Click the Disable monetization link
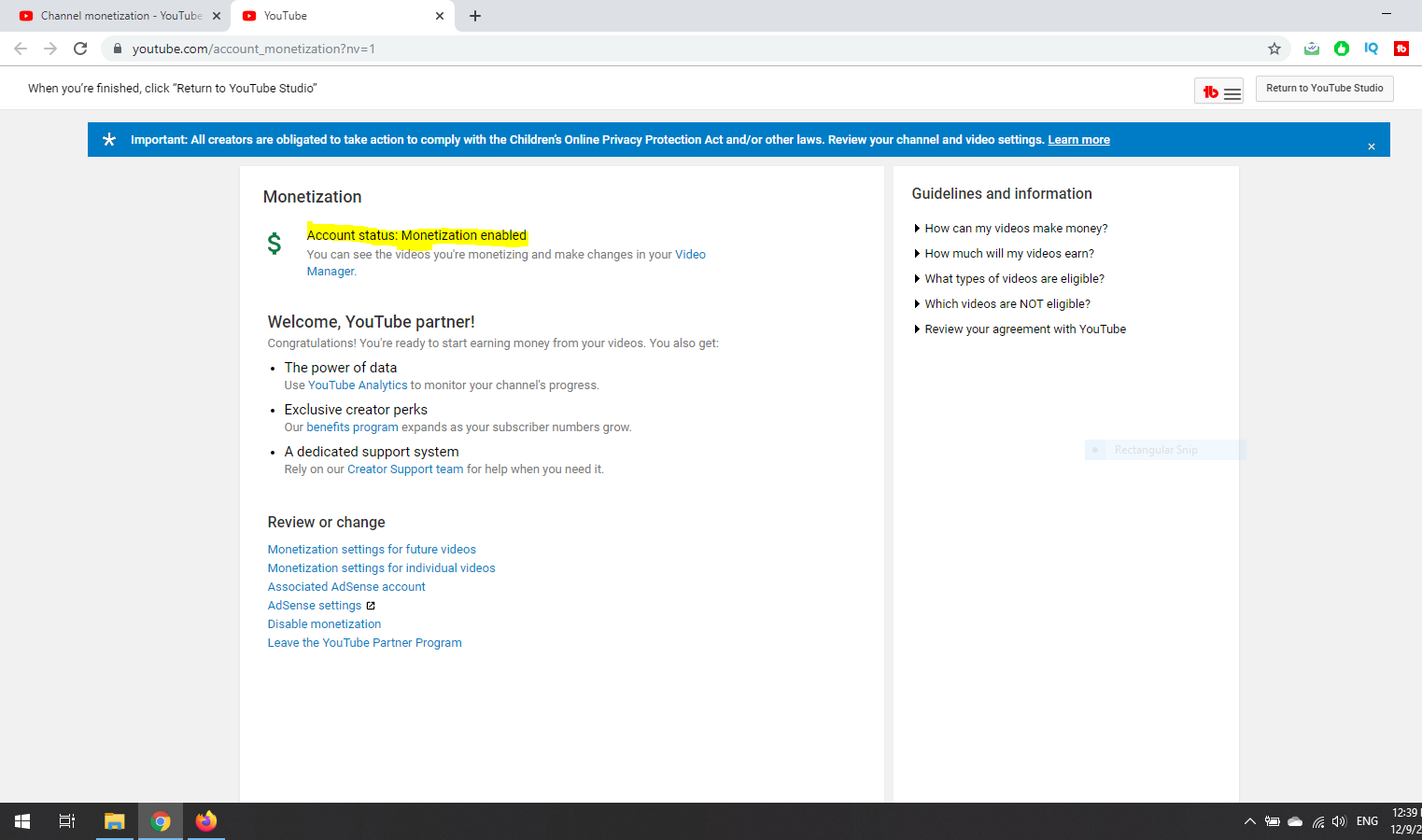This screenshot has width=1422, height=840. click(x=324, y=624)
